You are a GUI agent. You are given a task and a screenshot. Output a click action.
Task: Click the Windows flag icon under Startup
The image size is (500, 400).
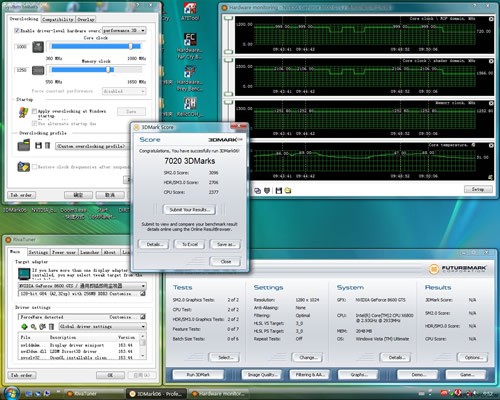coord(23,112)
